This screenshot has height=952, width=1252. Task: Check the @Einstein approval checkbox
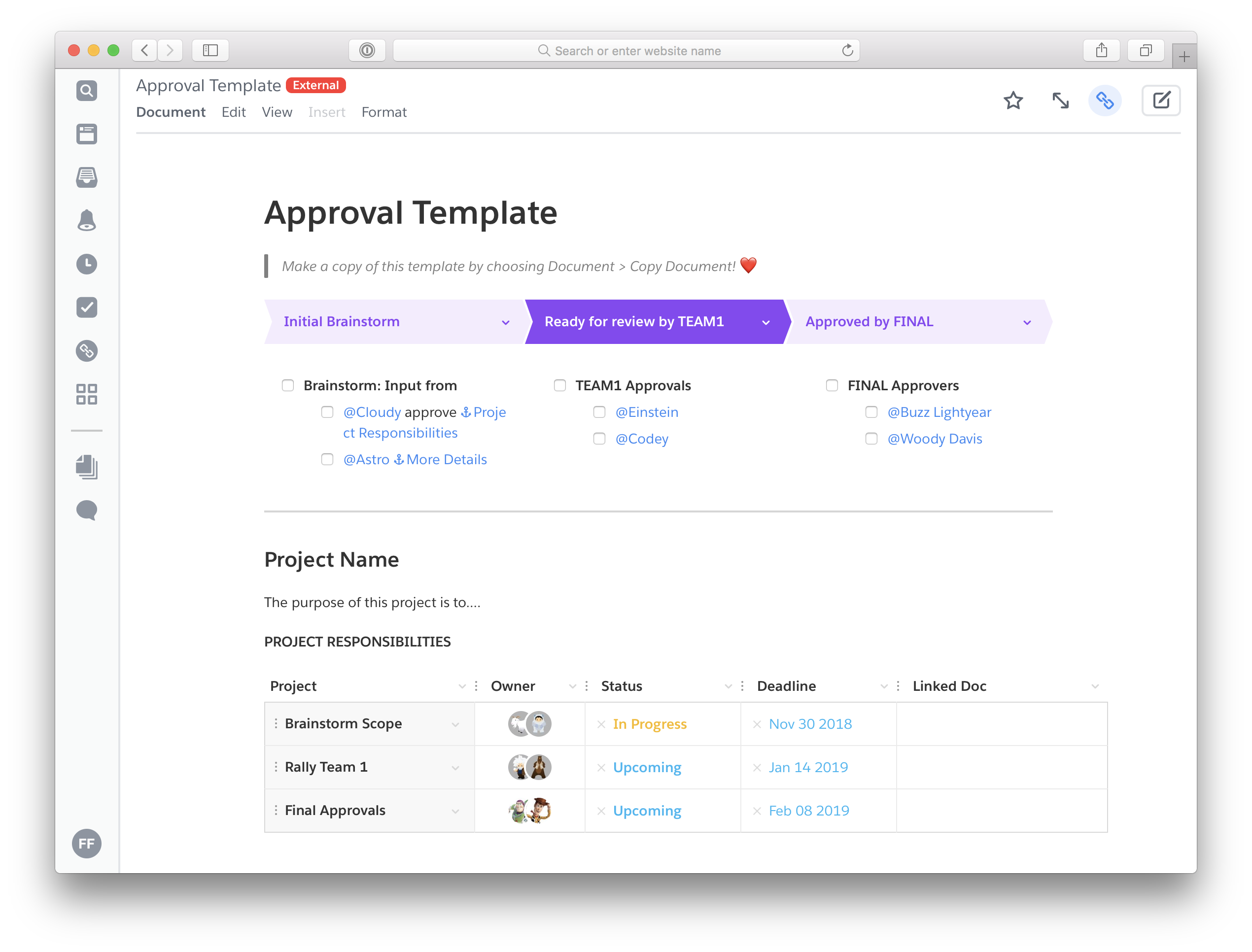point(599,412)
